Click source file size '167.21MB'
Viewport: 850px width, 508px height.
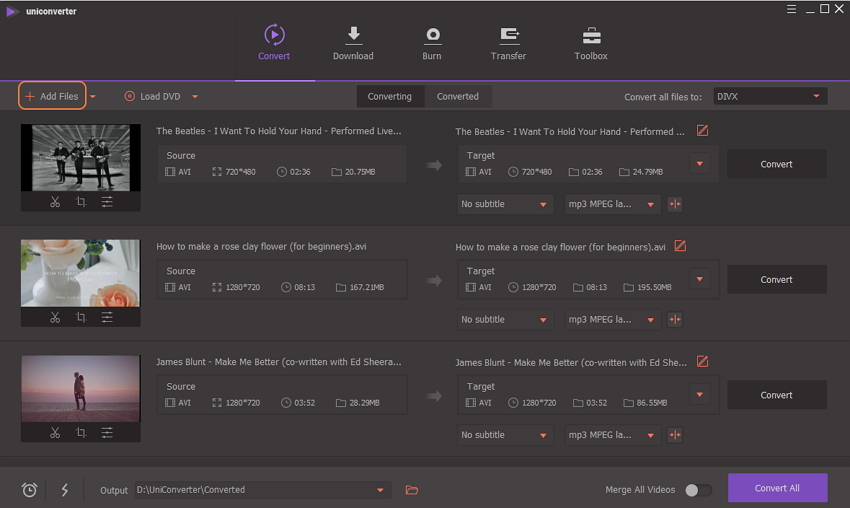[366, 287]
